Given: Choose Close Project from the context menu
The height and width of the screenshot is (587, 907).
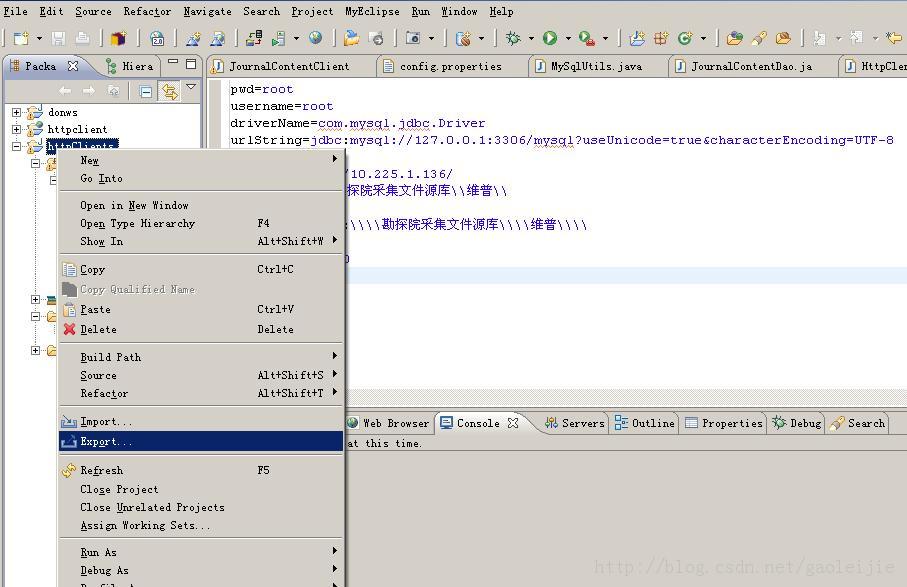Looking at the screenshot, I should pyautogui.click(x=201, y=489).
